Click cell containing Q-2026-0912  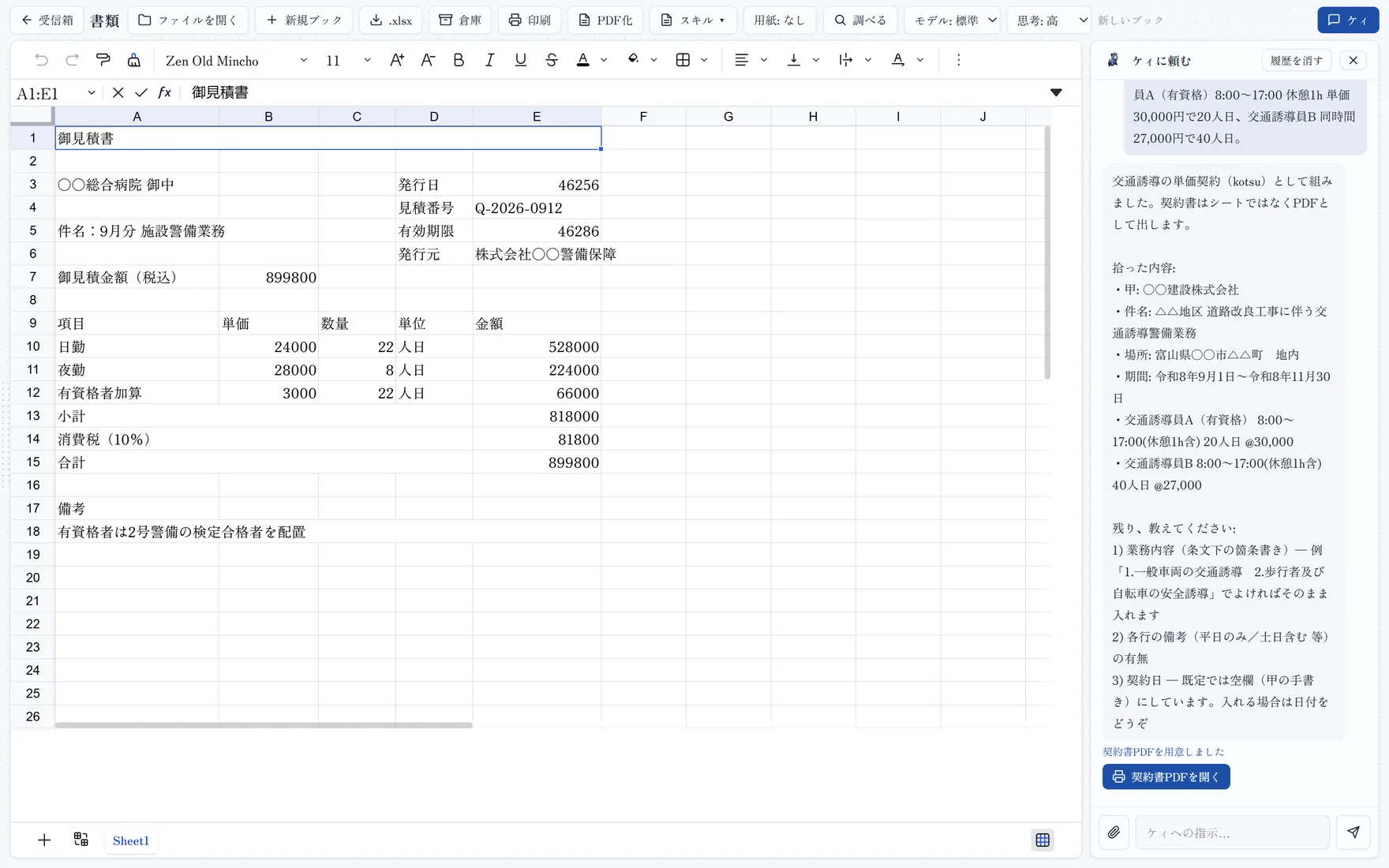(x=537, y=208)
